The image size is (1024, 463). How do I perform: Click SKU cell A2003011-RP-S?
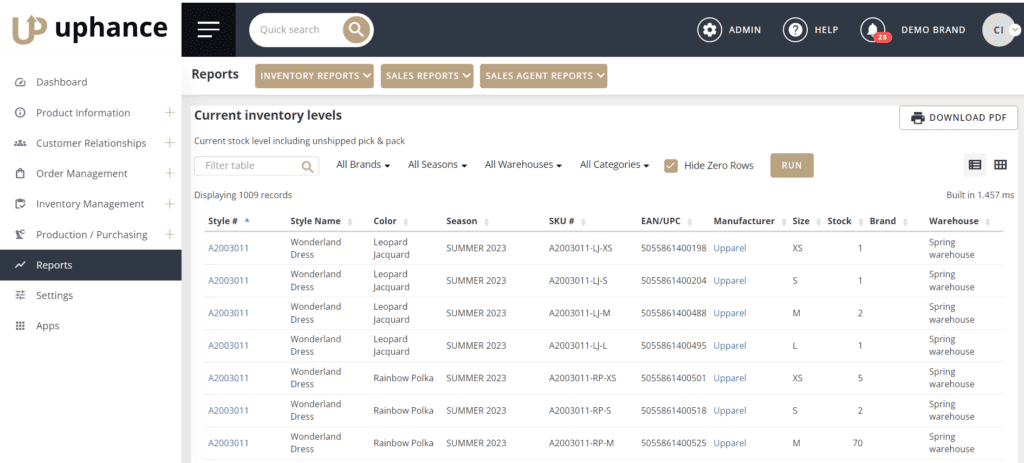coord(580,411)
